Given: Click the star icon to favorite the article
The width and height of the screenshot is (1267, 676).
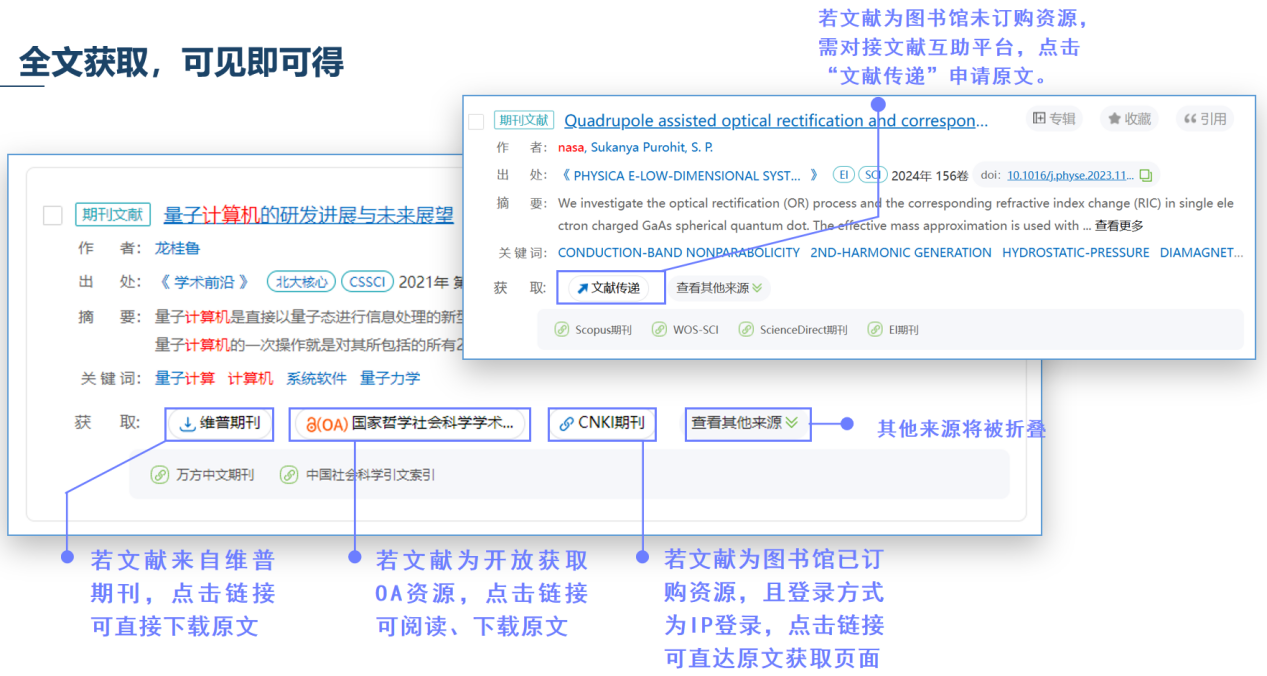Looking at the screenshot, I should click(1113, 118).
